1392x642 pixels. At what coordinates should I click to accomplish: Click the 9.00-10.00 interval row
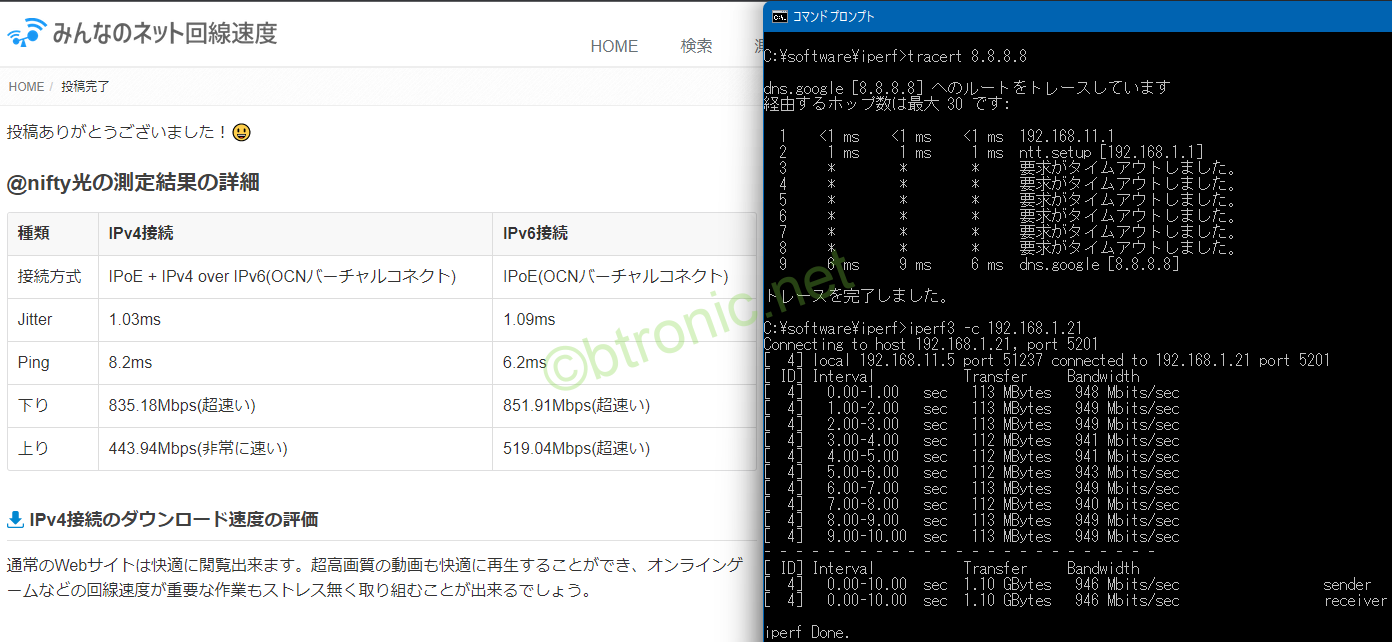[x=971, y=536]
